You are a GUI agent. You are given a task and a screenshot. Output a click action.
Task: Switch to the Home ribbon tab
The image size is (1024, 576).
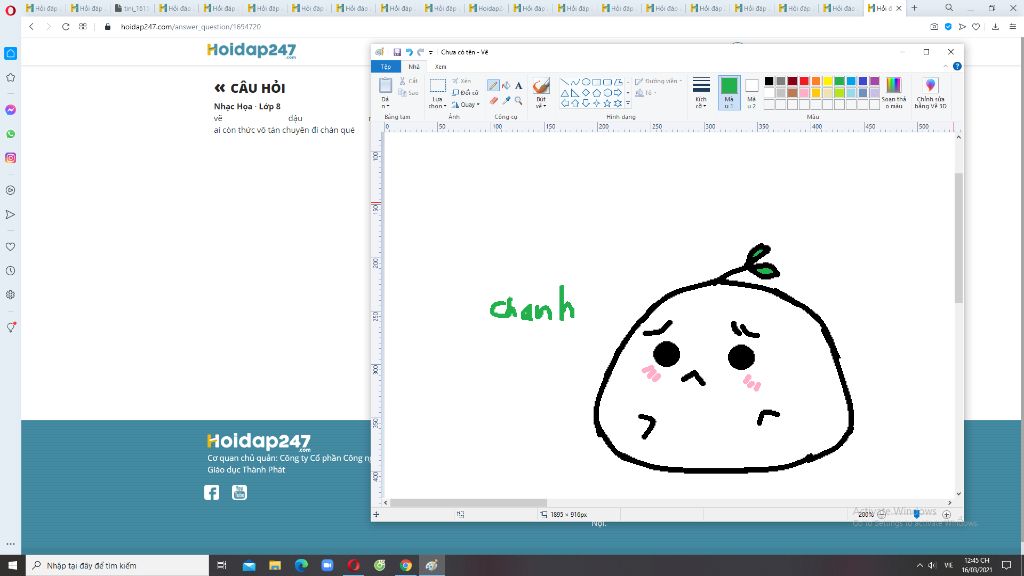pyautogui.click(x=414, y=67)
